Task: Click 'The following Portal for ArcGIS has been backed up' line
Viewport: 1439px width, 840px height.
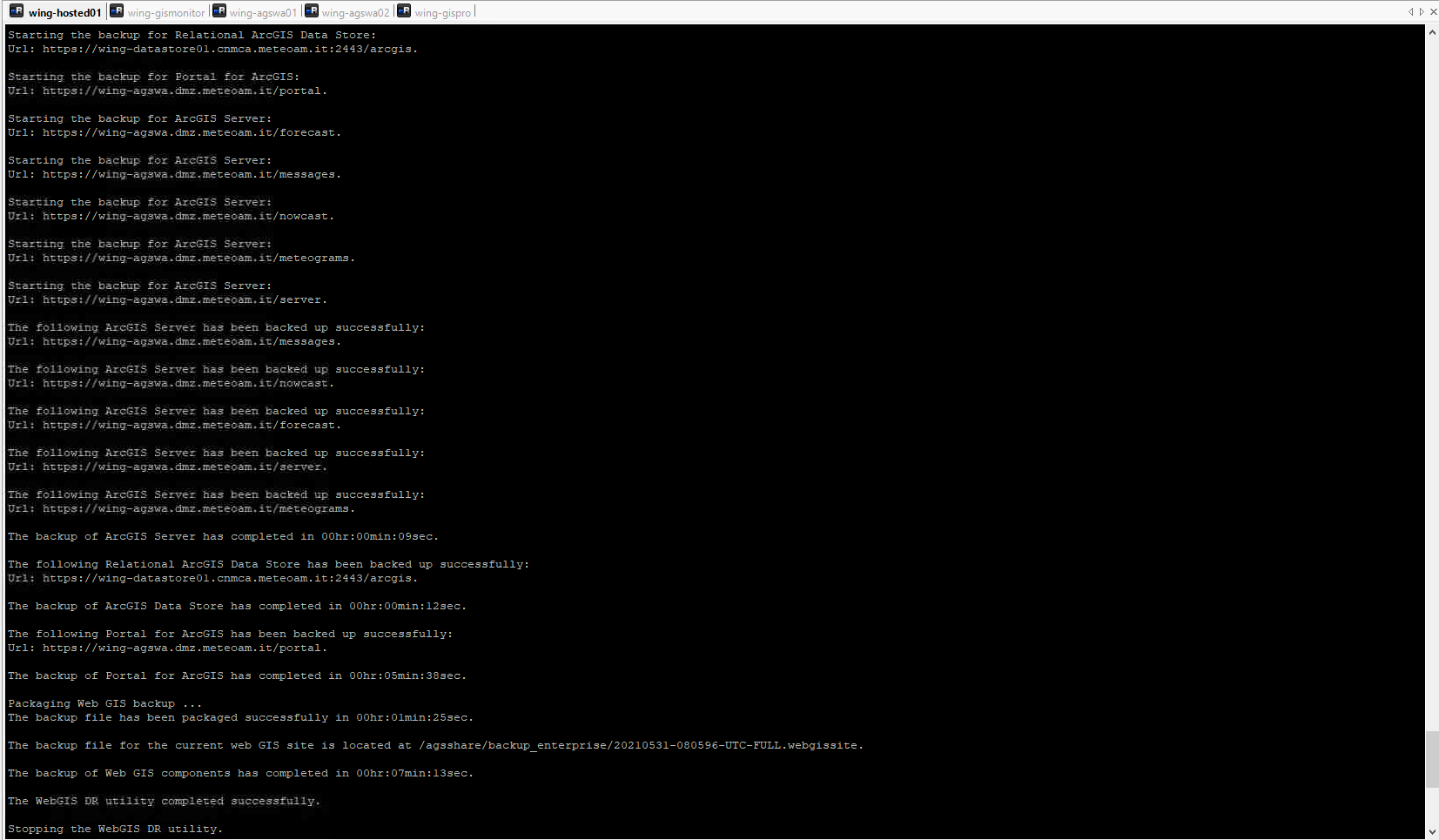Action: point(231,634)
